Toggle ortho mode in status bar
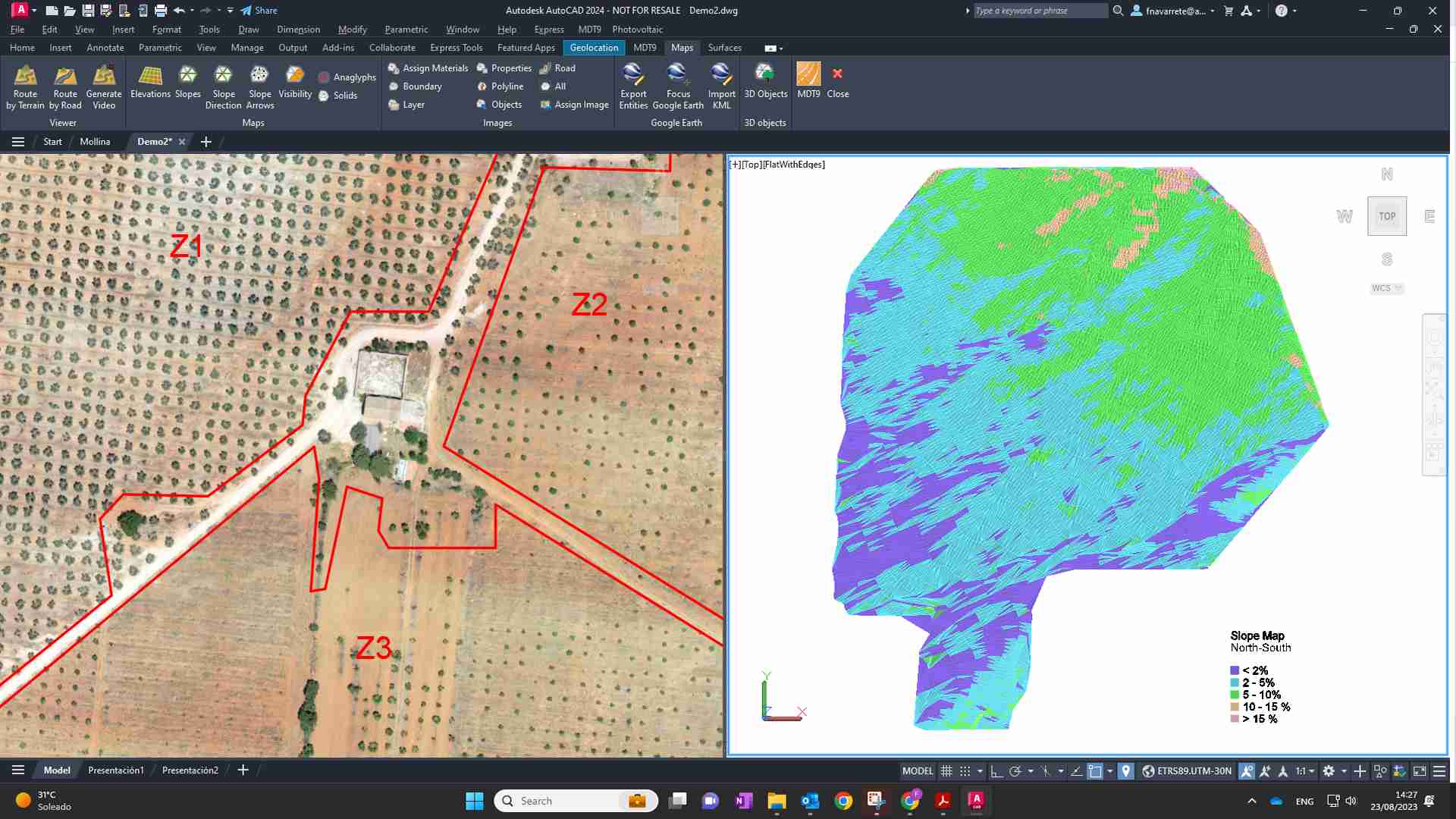The width and height of the screenshot is (1456, 819). pos(996,771)
